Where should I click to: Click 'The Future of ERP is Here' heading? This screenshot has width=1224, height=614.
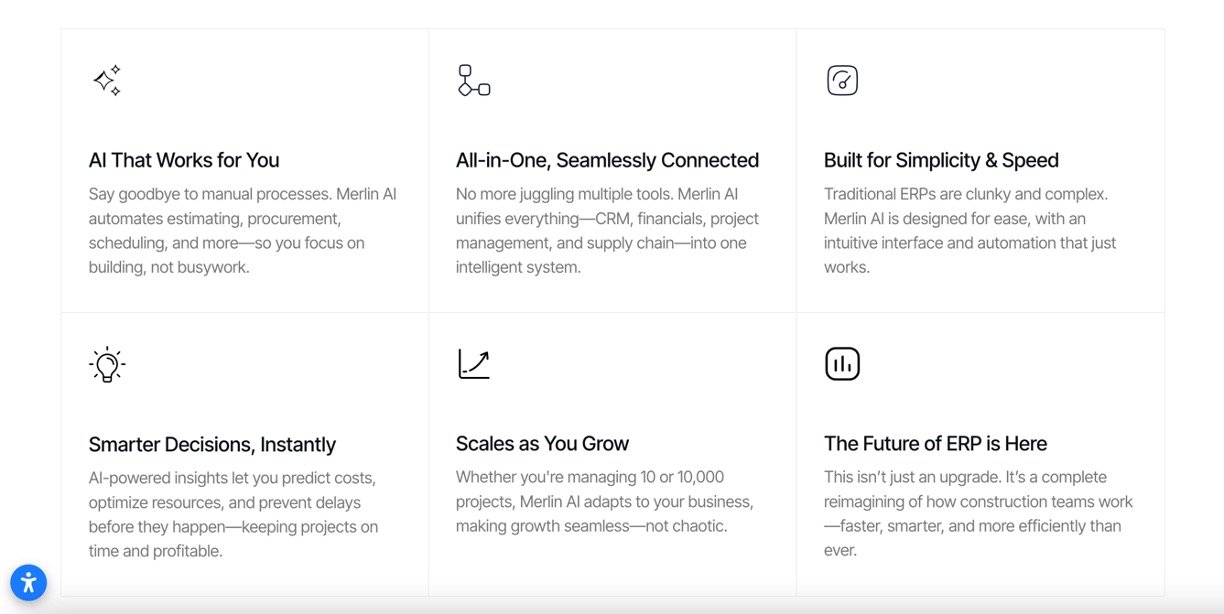coord(935,443)
